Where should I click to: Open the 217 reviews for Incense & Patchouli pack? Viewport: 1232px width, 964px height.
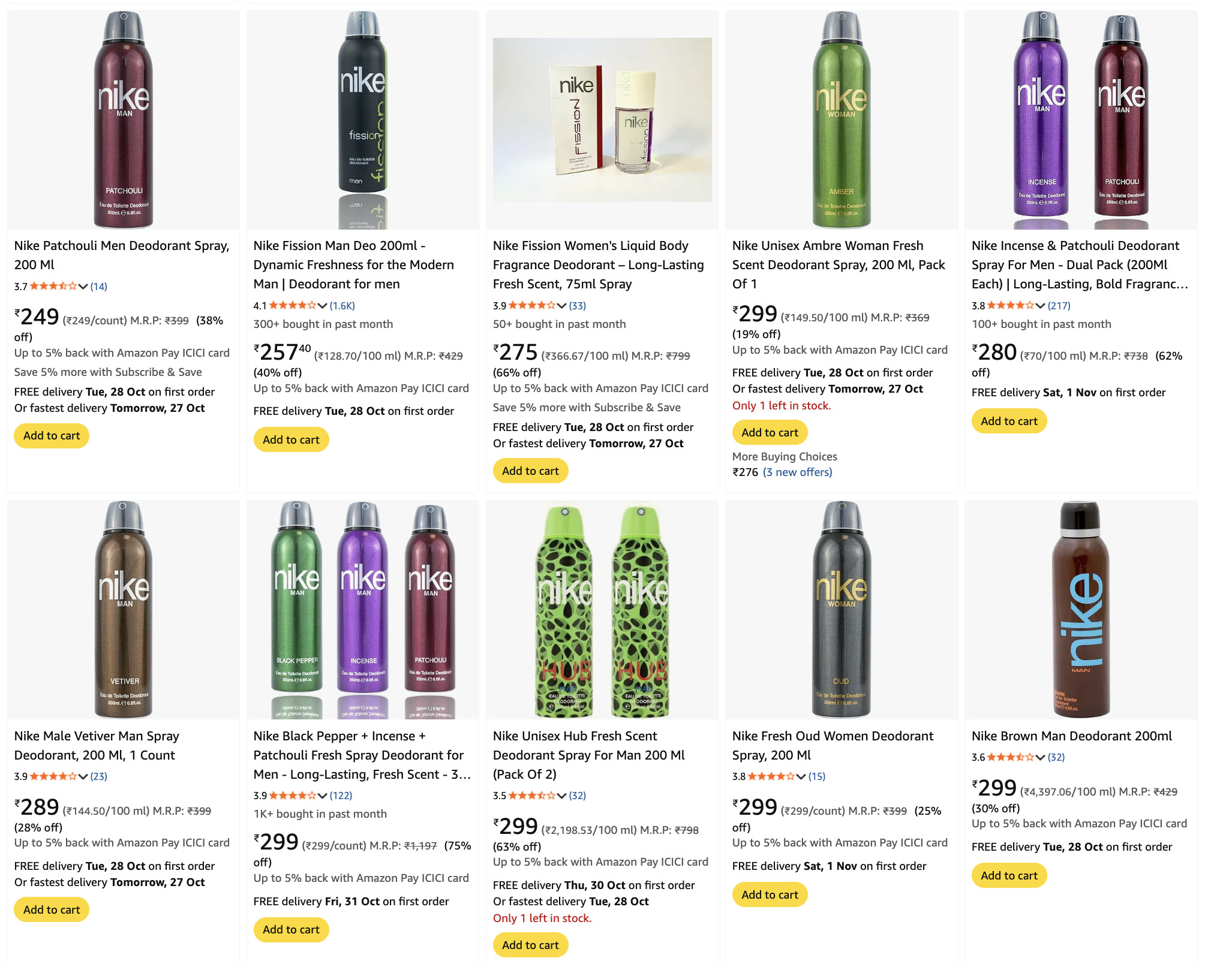coord(1059,306)
